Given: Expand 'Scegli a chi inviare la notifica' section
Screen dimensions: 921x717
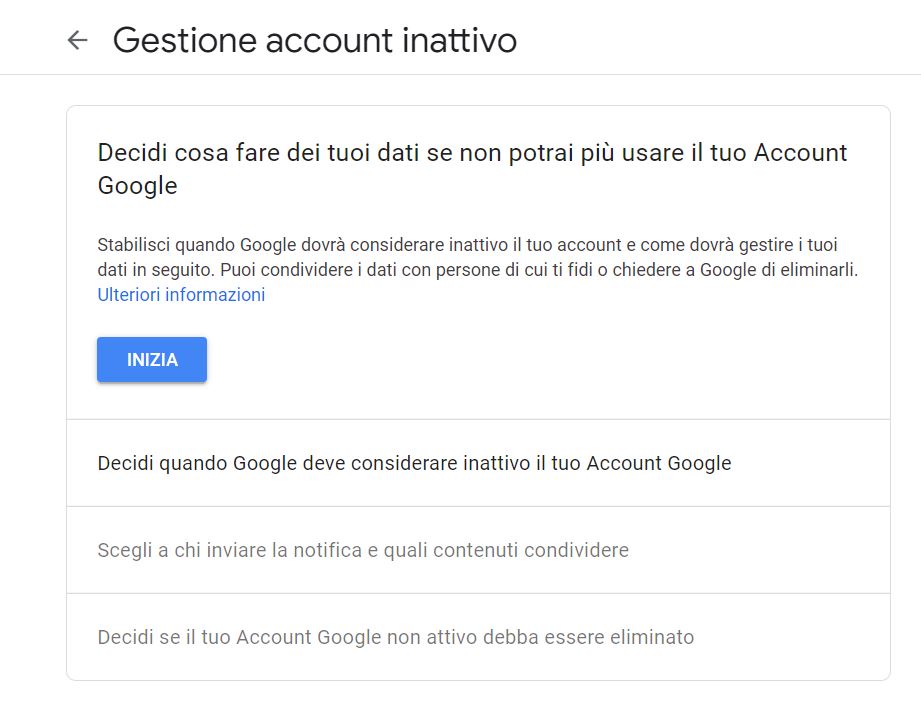Looking at the screenshot, I should pyautogui.click(x=363, y=551).
